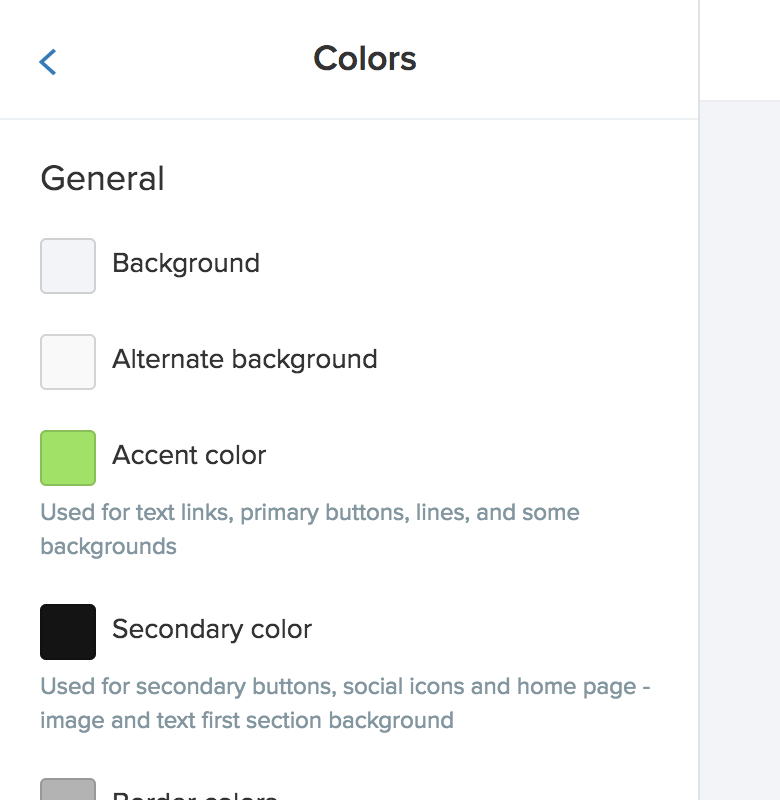
Task: Click the gray preview area beside the panel
Action: coord(740,449)
